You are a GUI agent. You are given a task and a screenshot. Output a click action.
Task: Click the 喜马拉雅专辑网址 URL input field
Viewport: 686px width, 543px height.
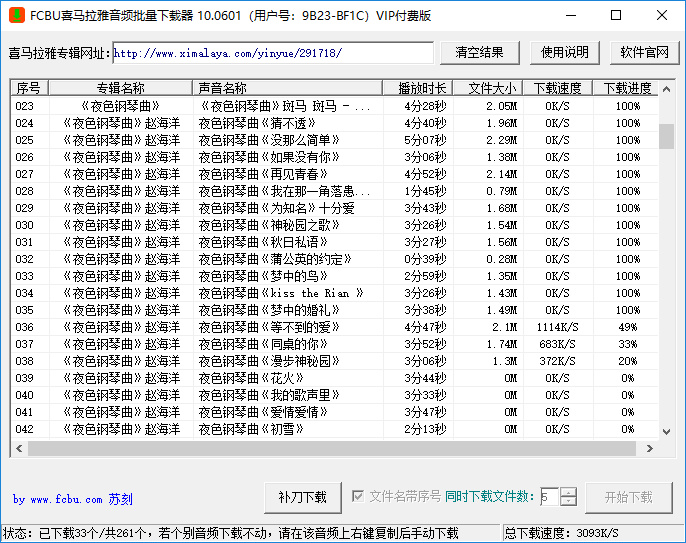[x=273, y=53]
